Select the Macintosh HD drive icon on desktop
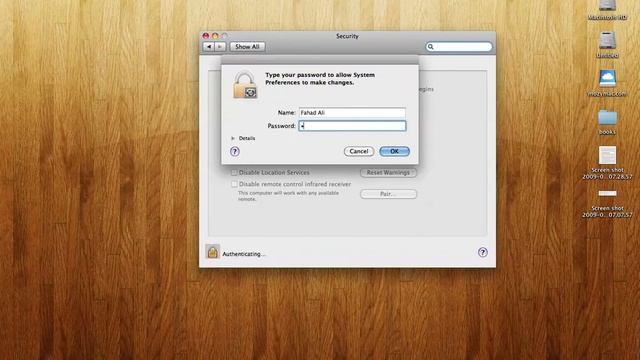 tap(607, 6)
